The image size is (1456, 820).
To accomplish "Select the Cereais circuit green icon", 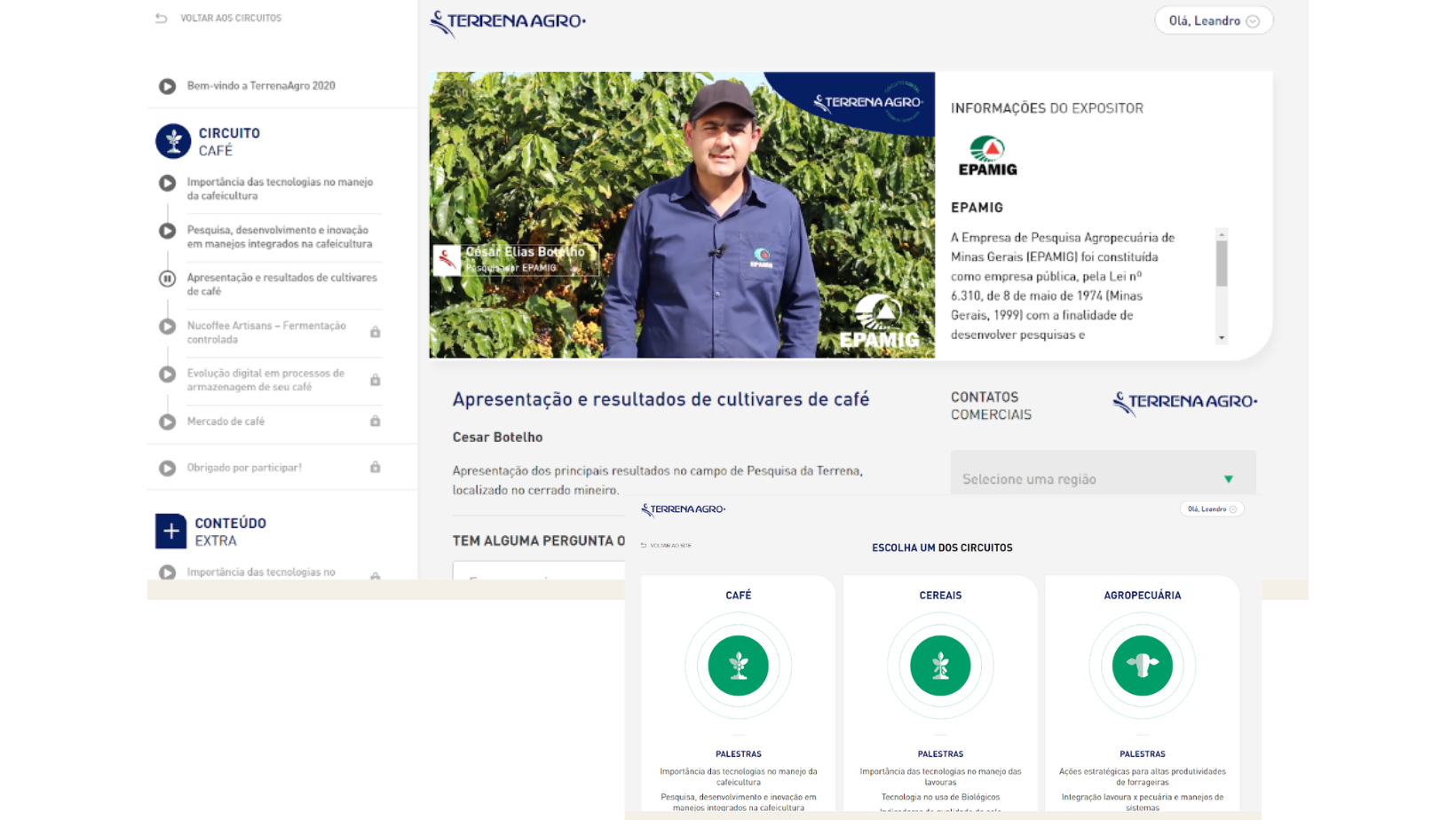I will pyautogui.click(x=940, y=666).
